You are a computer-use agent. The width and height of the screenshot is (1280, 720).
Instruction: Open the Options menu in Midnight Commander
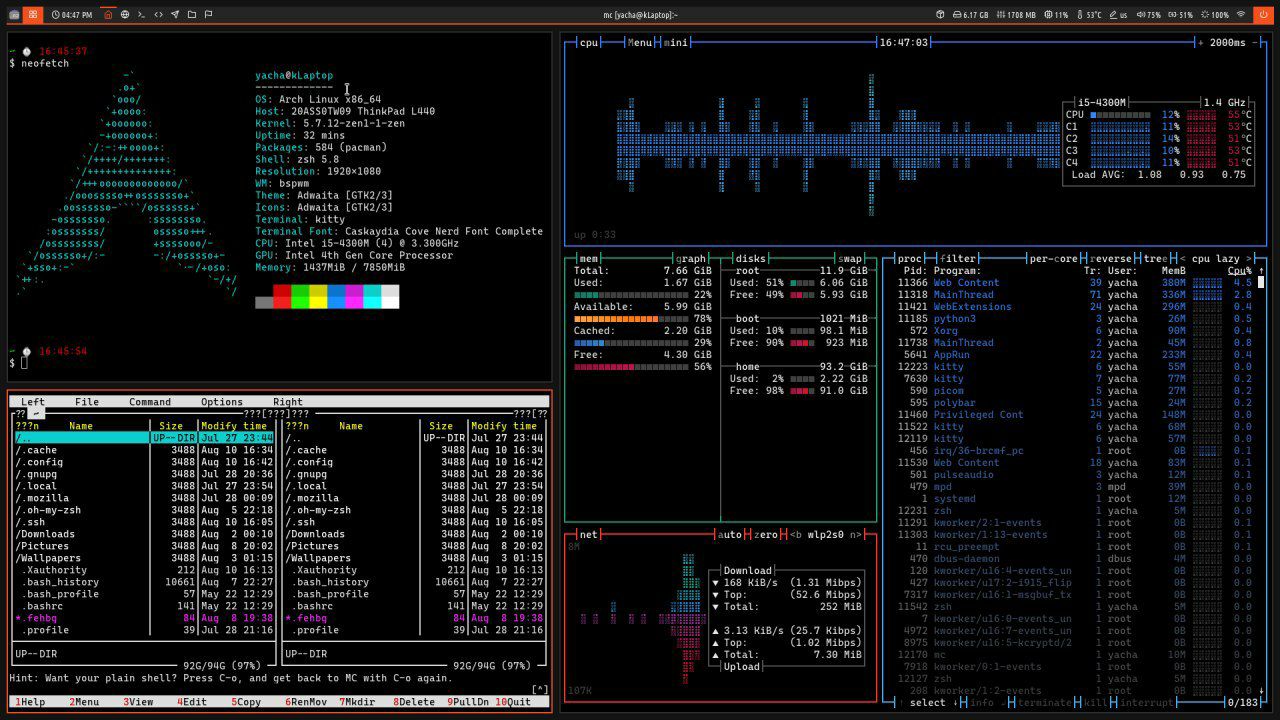[222, 402]
